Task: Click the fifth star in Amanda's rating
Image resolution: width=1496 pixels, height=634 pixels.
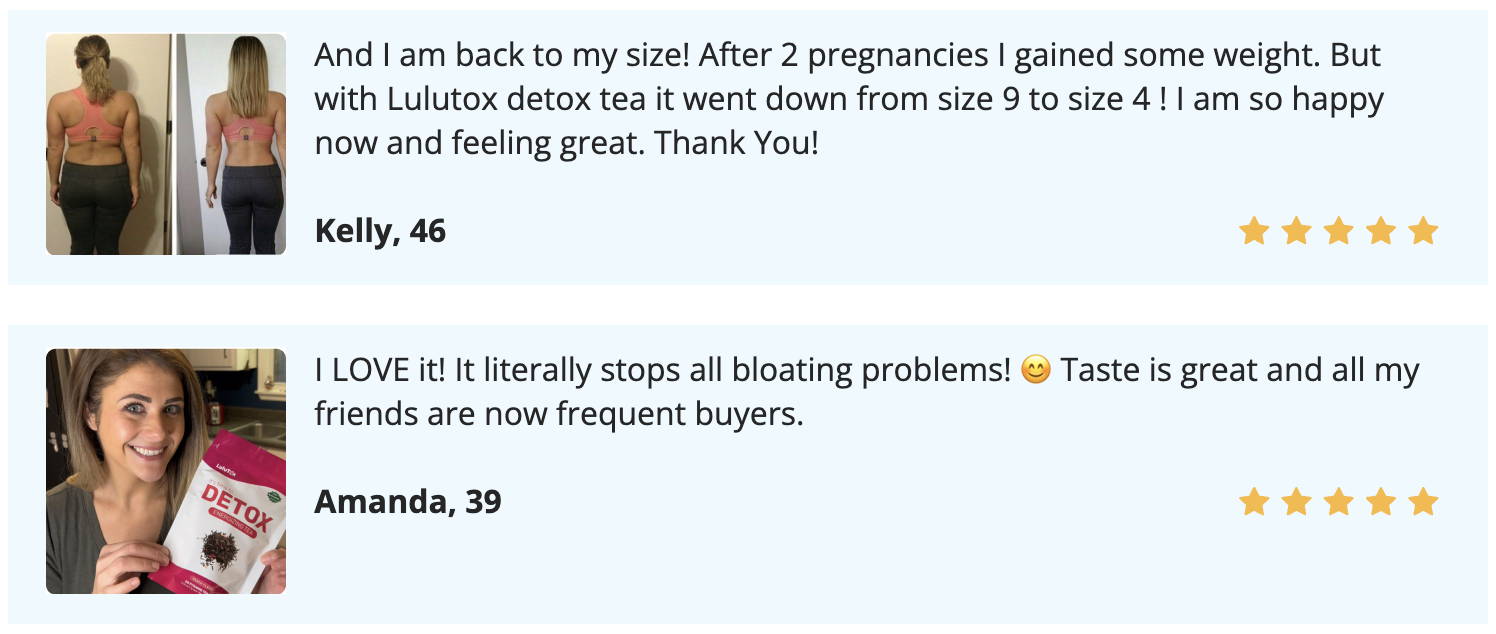Action: pos(1423,502)
